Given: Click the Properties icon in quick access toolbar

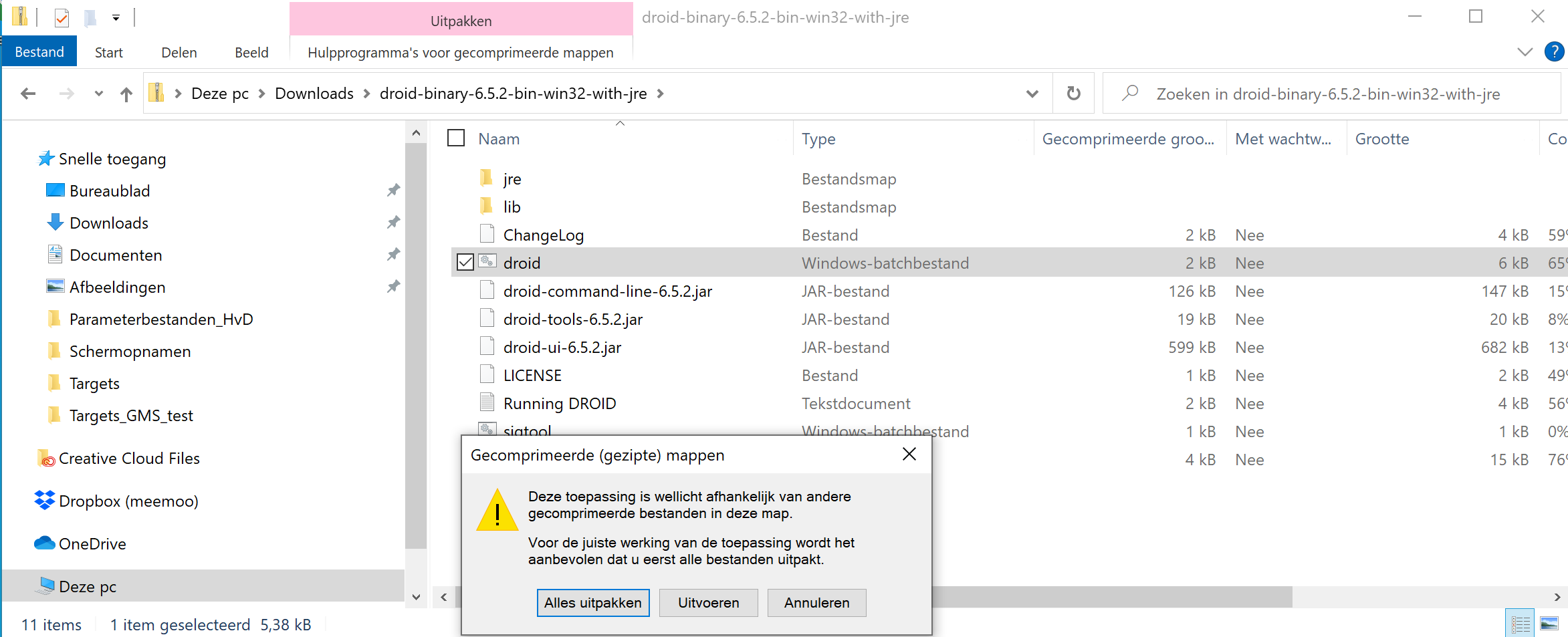Looking at the screenshot, I should [x=62, y=17].
